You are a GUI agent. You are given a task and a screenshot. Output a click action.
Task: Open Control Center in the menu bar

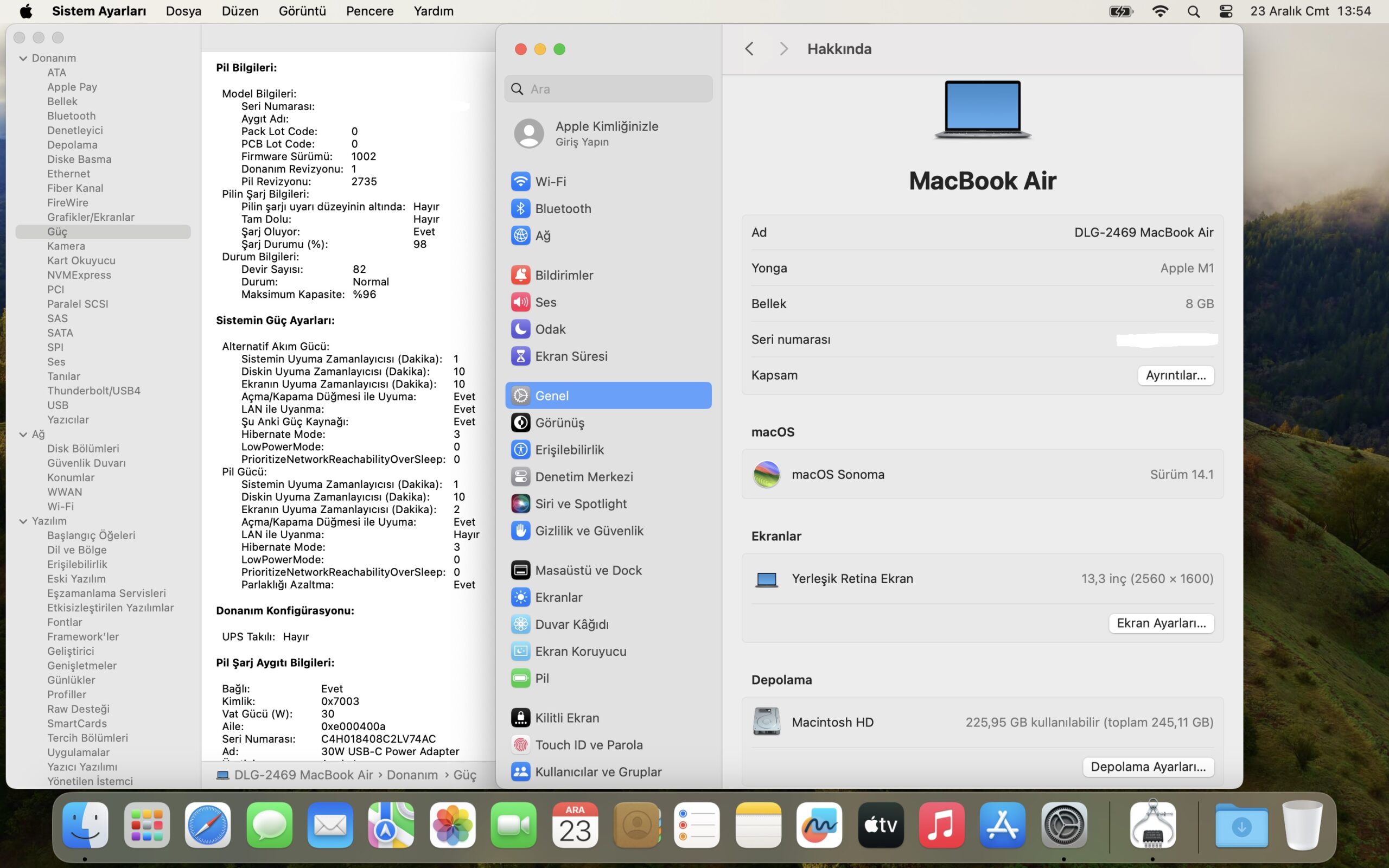tap(1226, 11)
